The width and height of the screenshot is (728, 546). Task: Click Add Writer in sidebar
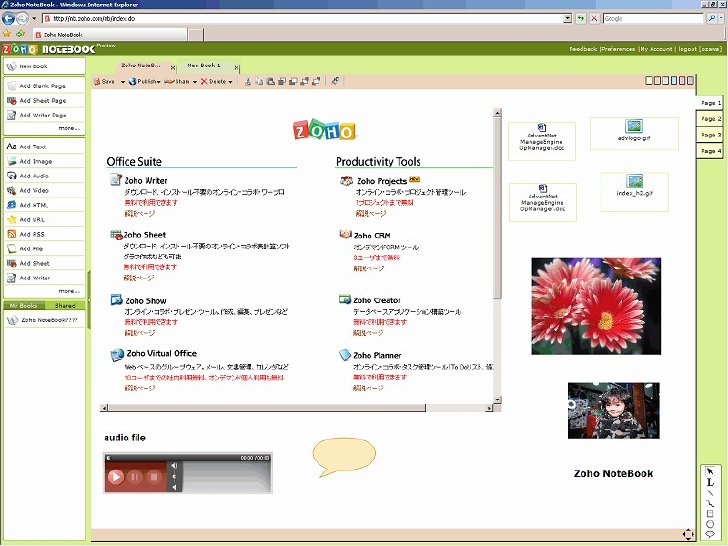(44, 278)
